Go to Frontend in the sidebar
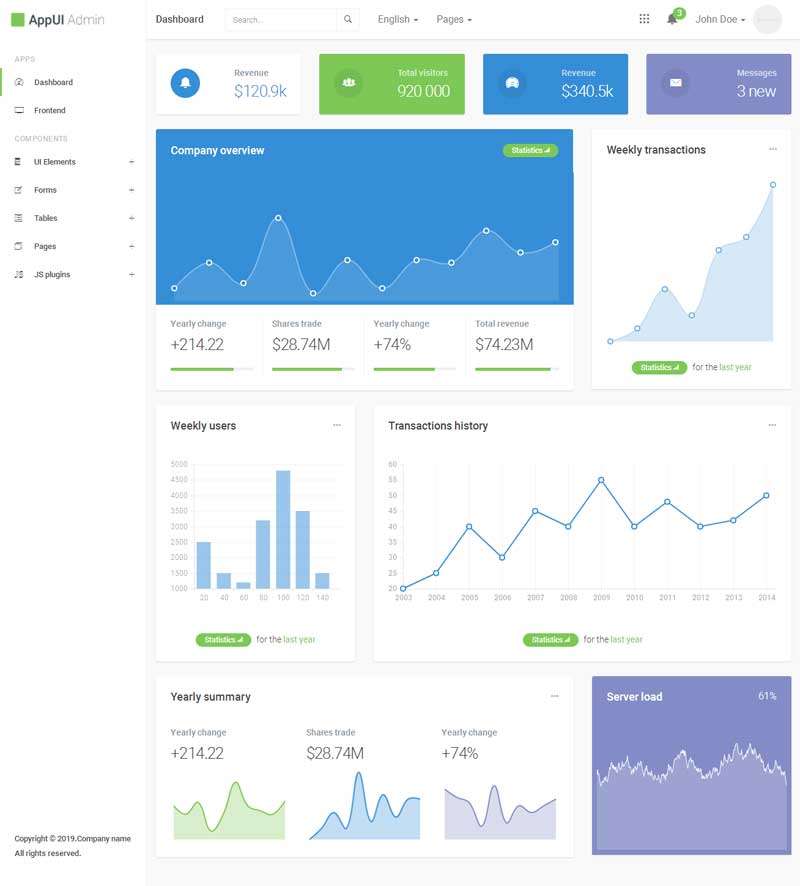This screenshot has width=800, height=886. (x=49, y=110)
